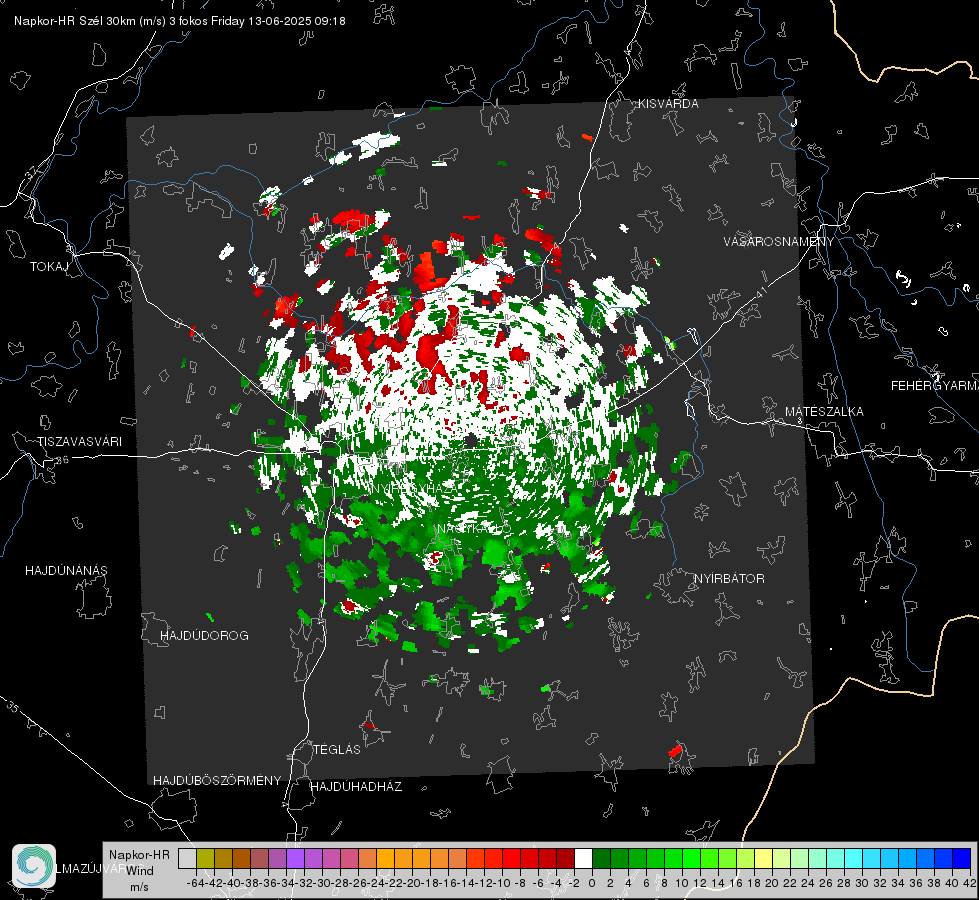The image size is (979, 900).
Task: Click the TOKAJ city label
Action: [49, 267]
